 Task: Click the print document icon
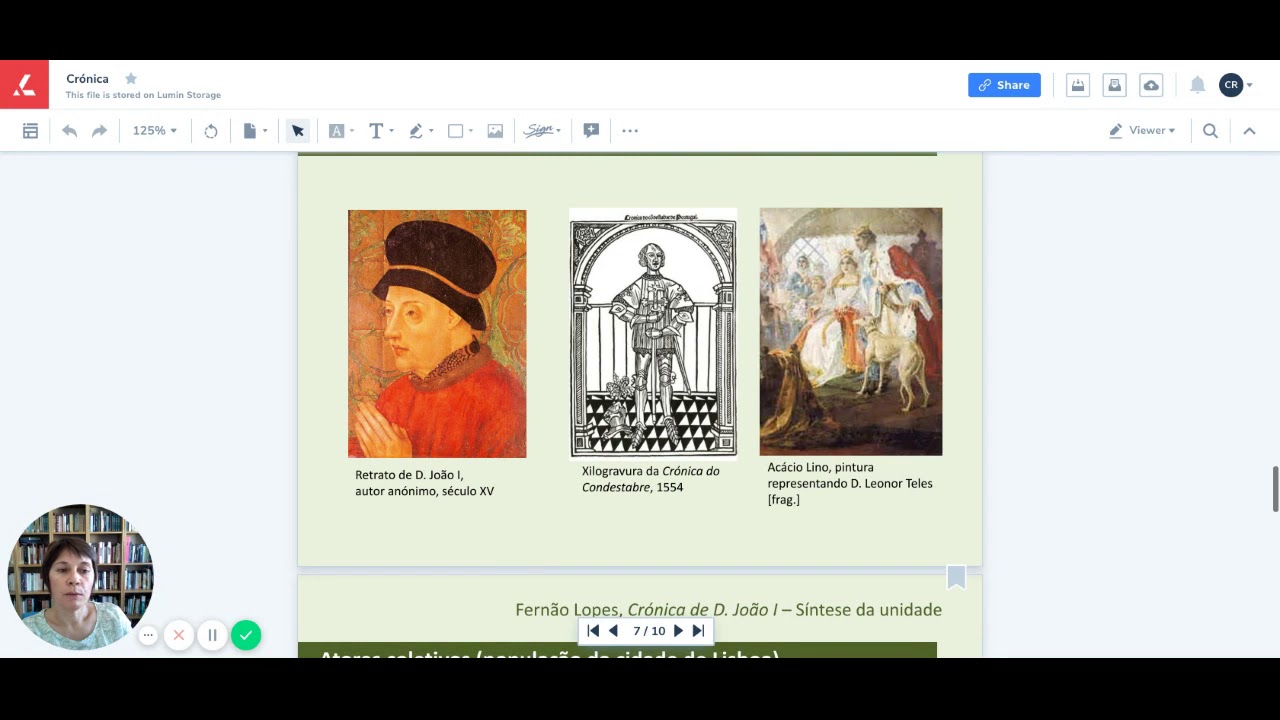[x=1115, y=85]
